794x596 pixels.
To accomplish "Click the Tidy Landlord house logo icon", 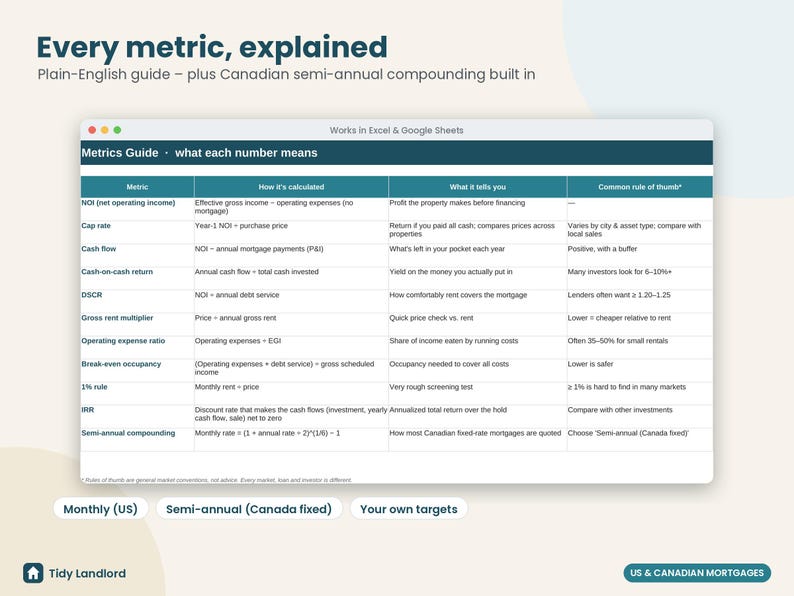I will pyautogui.click(x=33, y=573).
